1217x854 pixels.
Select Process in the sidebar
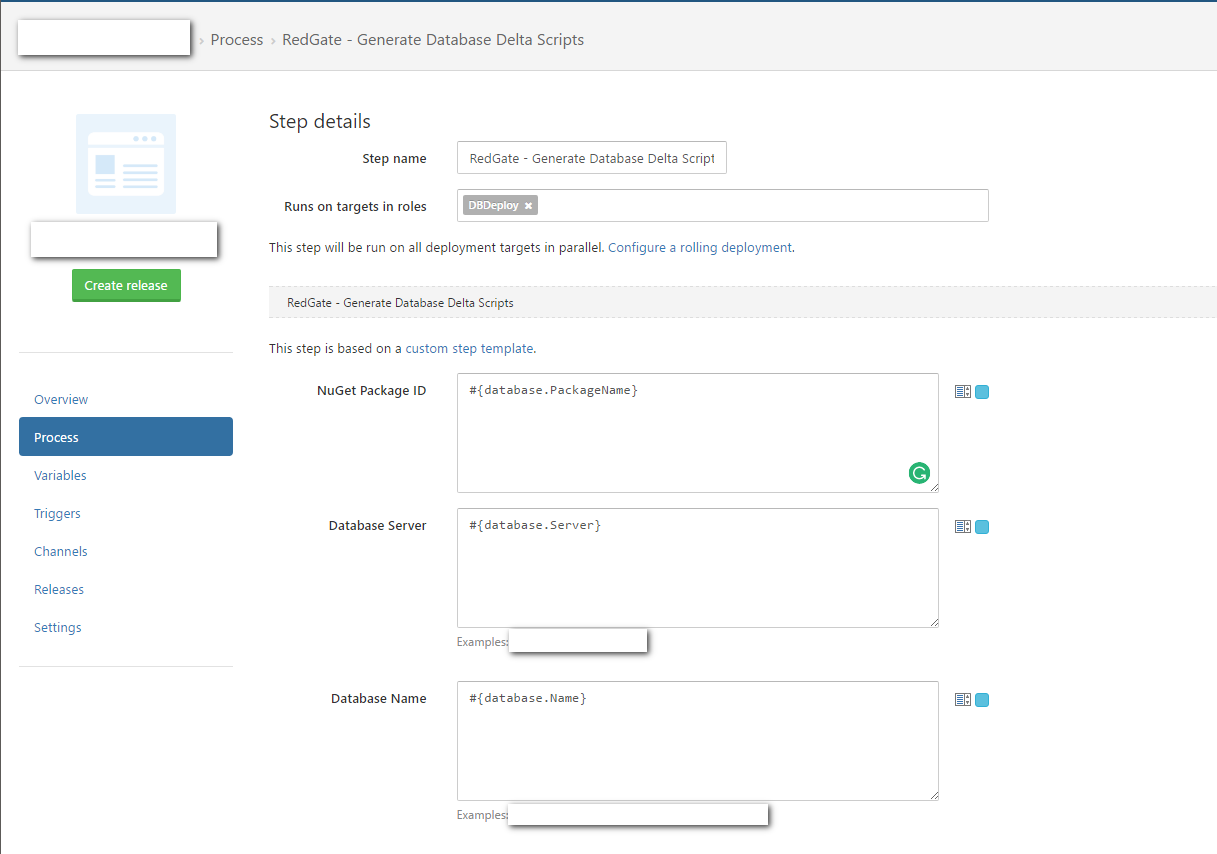pos(126,437)
